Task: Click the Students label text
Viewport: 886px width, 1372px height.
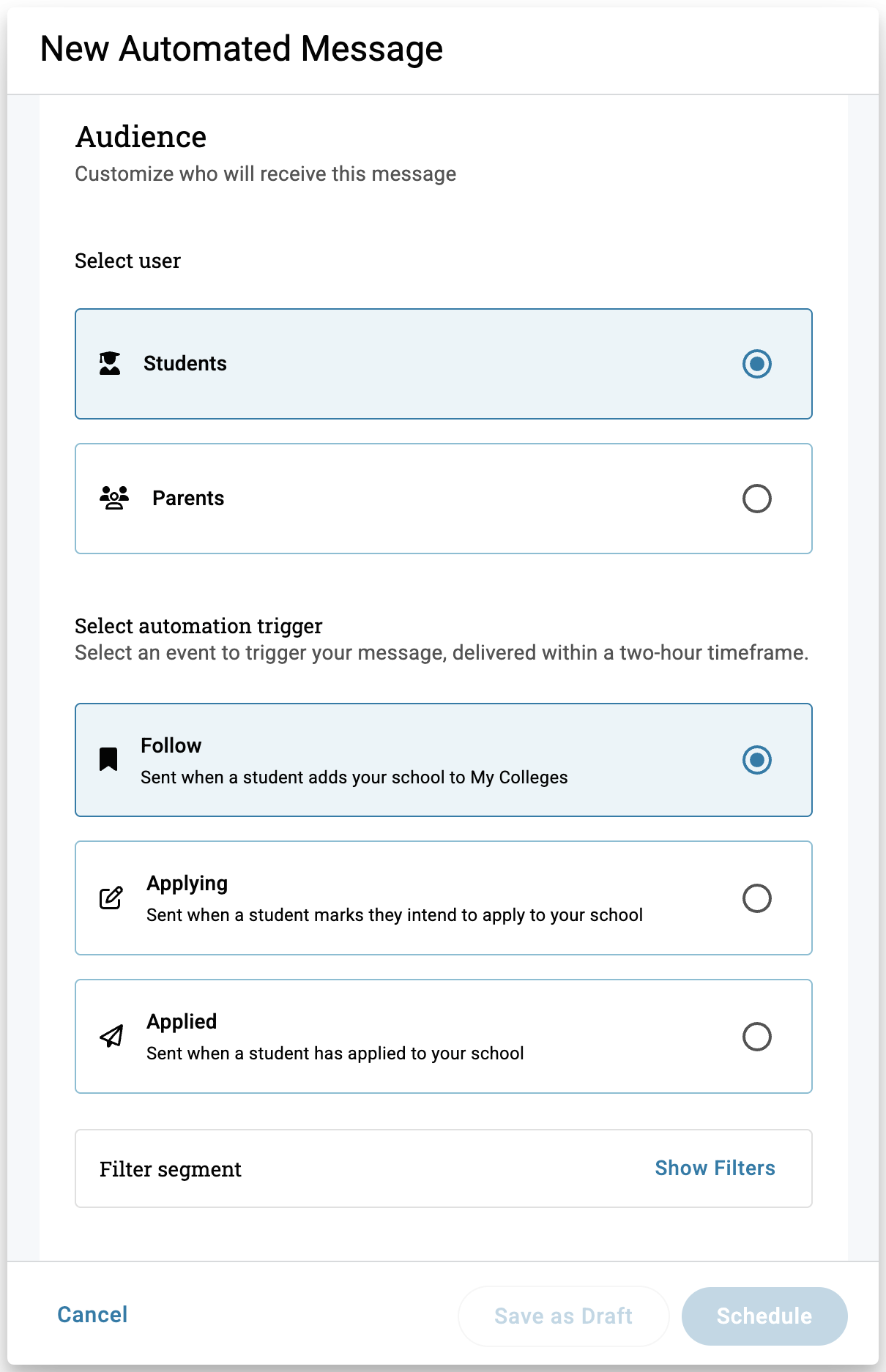Action: click(x=185, y=363)
